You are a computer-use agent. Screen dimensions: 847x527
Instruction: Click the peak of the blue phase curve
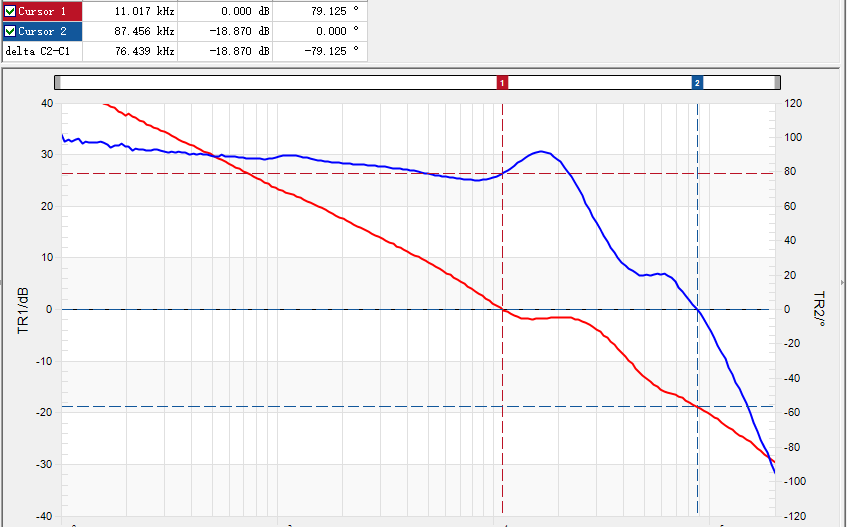click(x=541, y=152)
